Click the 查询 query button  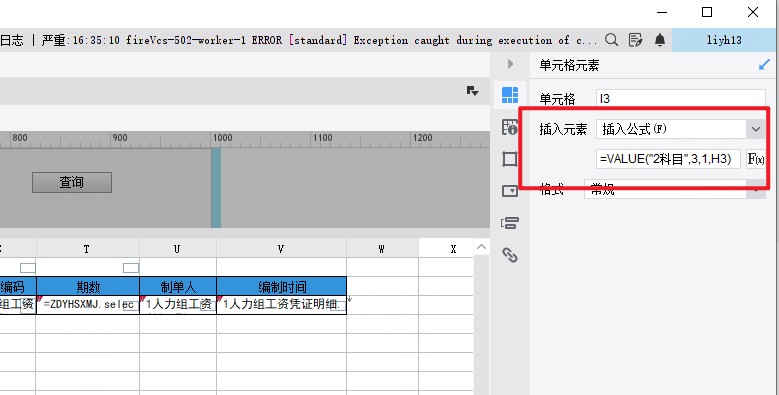[72, 182]
